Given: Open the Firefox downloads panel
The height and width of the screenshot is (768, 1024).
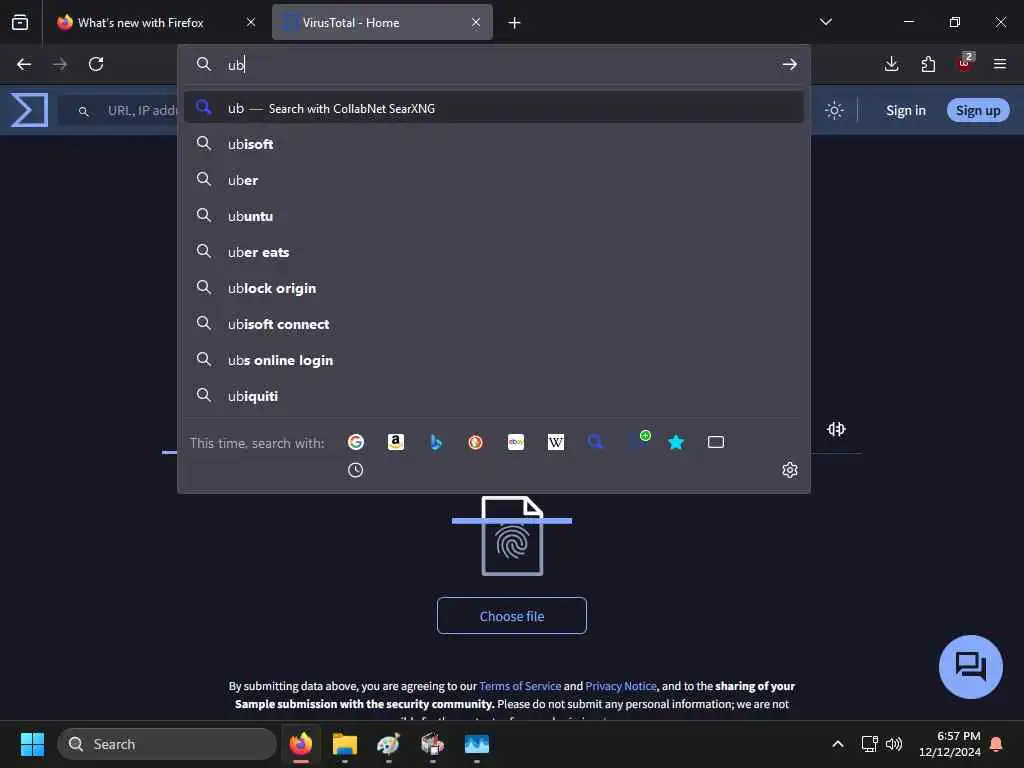Looking at the screenshot, I should click(x=891, y=64).
